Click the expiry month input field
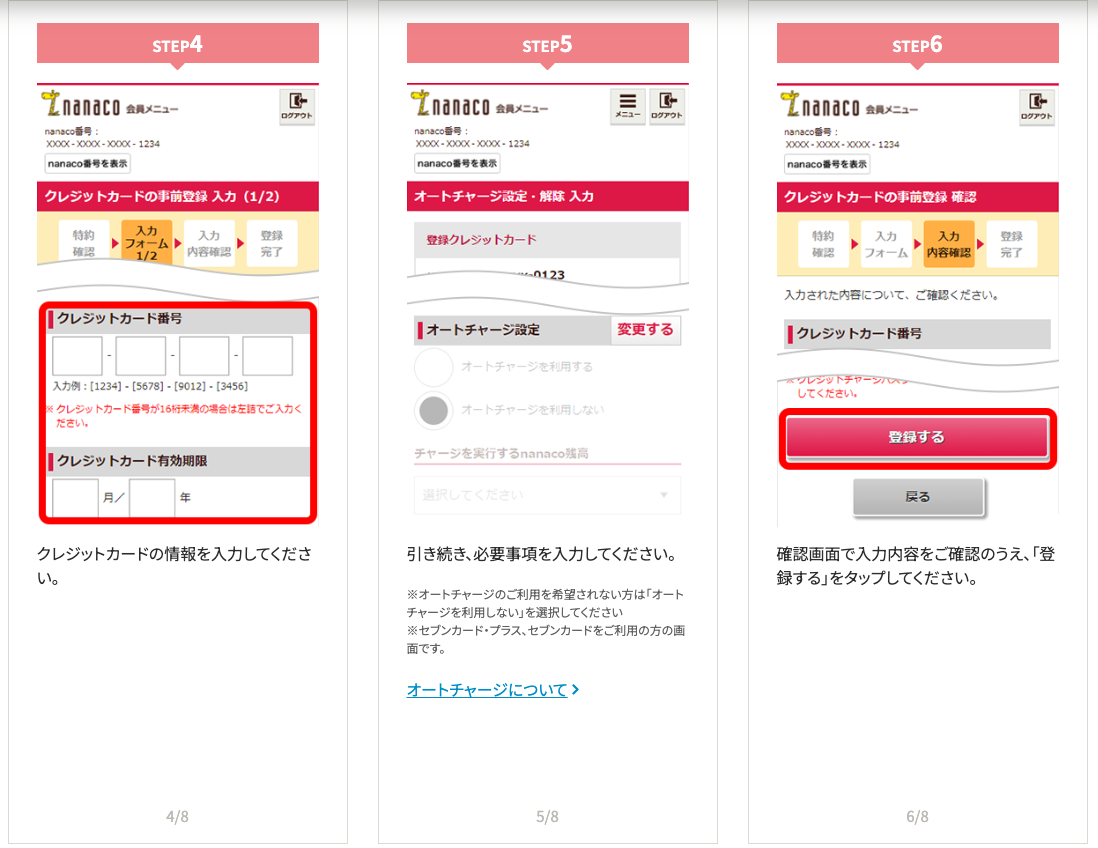The width and height of the screenshot is (1098, 848). pos(75,497)
